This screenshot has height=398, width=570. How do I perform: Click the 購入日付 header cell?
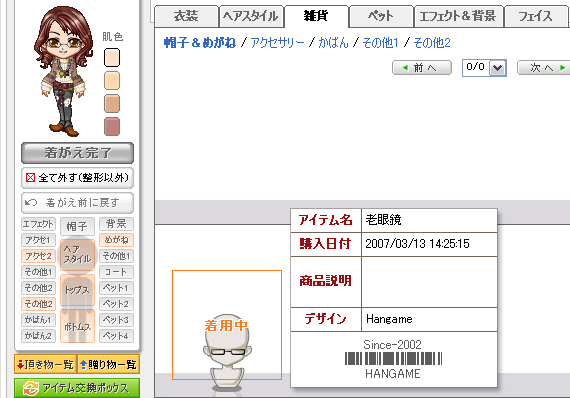click(x=326, y=244)
